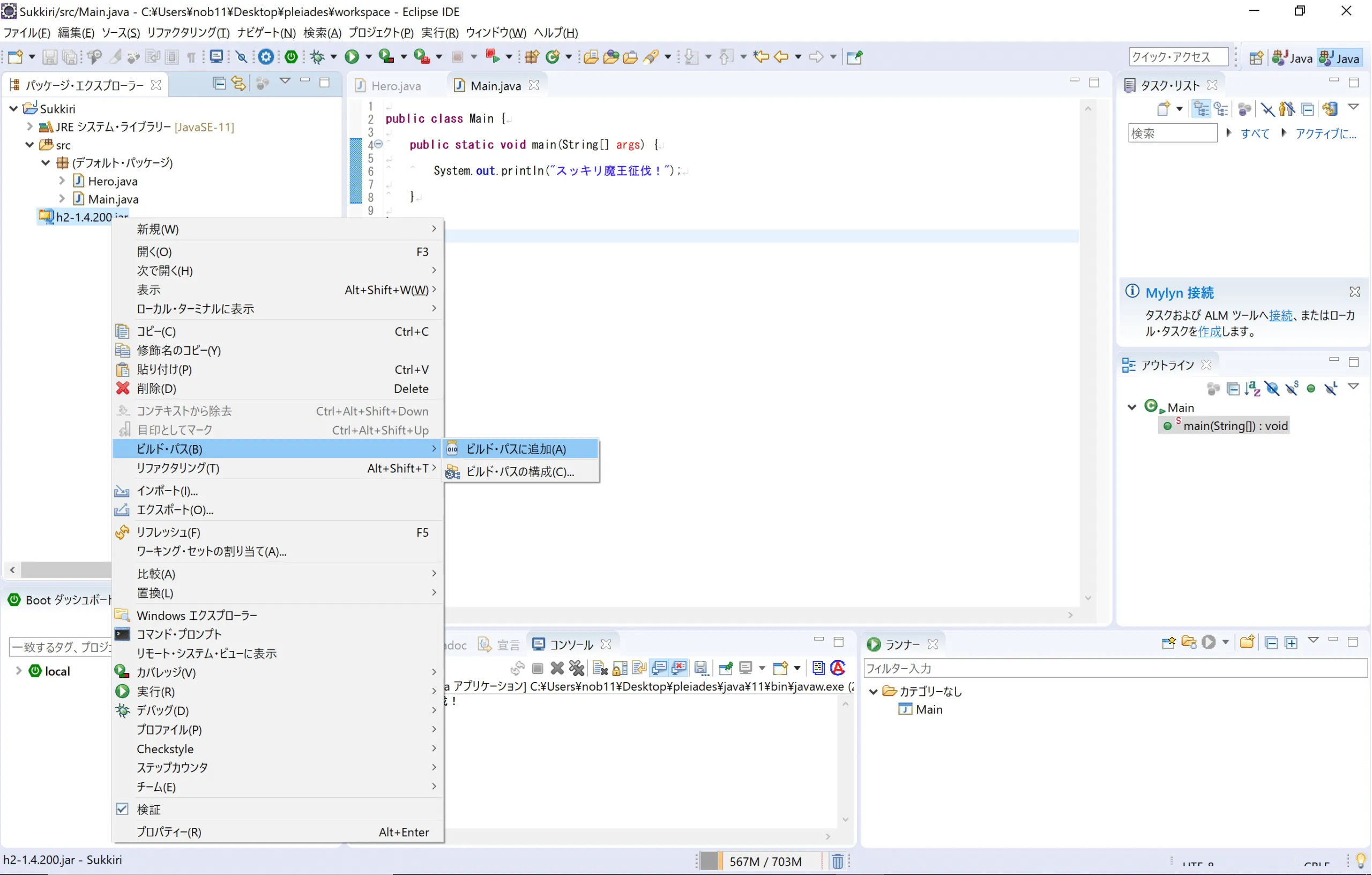Image resolution: width=1372 pixels, height=875 pixels.
Task: Collapse the Main class in Outline view
Action: (x=1132, y=407)
